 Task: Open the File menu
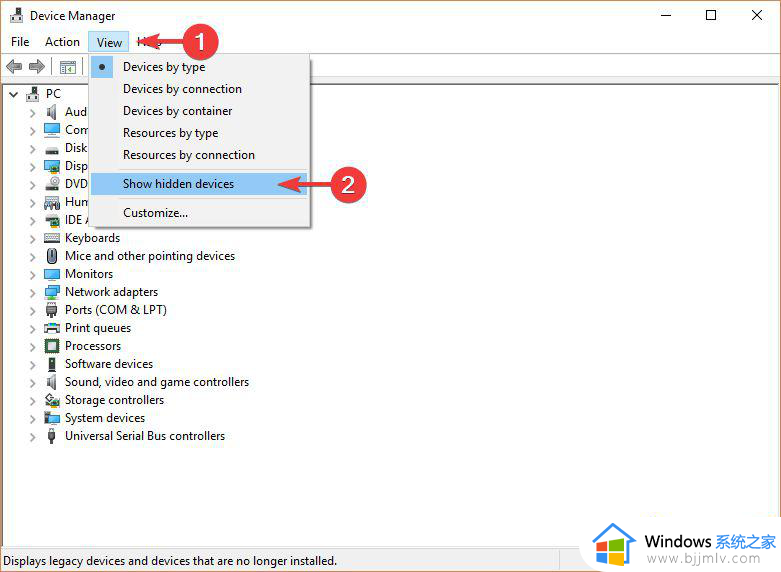coord(20,42)
